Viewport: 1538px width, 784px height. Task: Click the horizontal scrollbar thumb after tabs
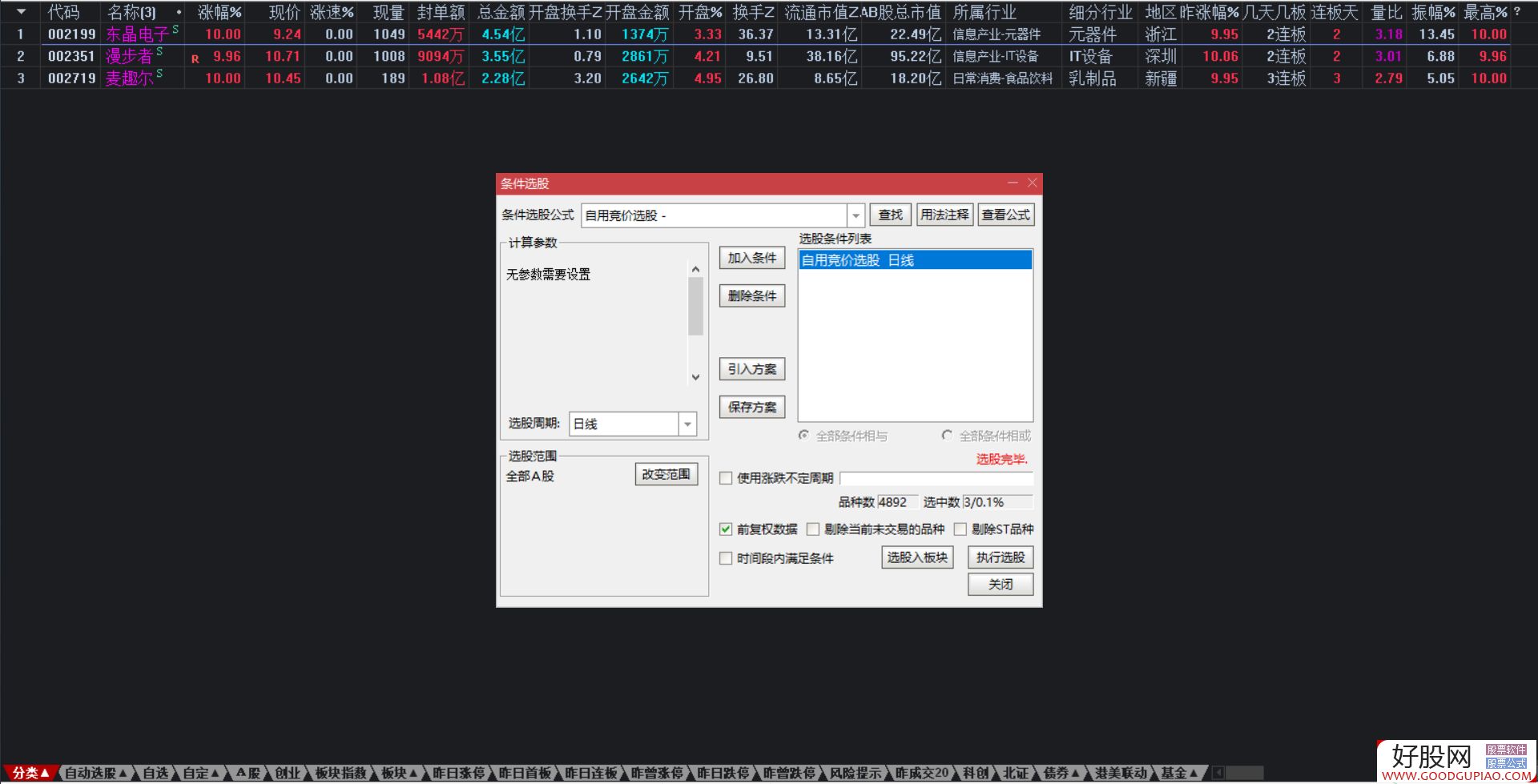click(x=1244, y=773)
